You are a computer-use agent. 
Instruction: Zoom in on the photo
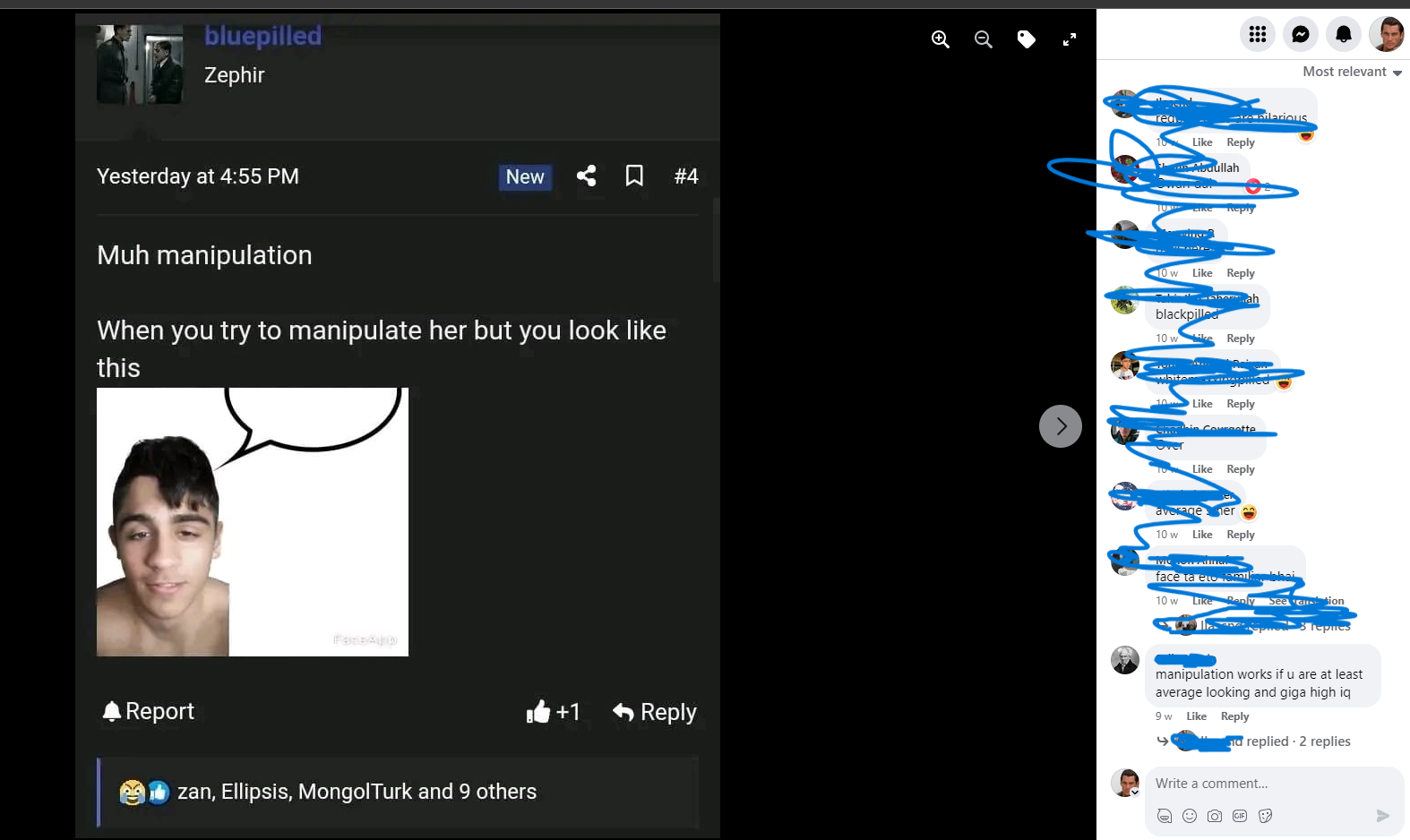point(940,39)
